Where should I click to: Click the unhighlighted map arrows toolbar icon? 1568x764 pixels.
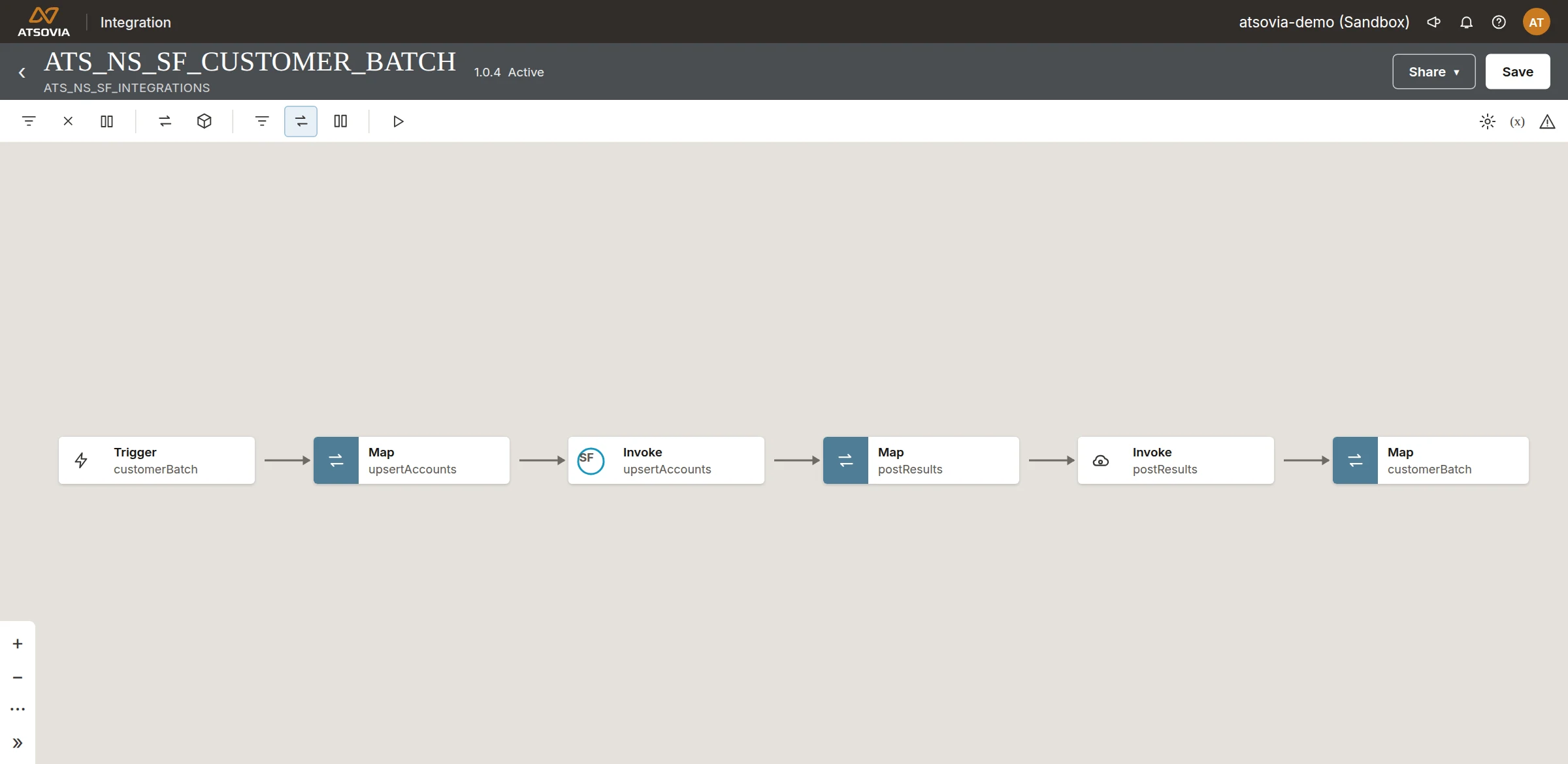(165, 121)
